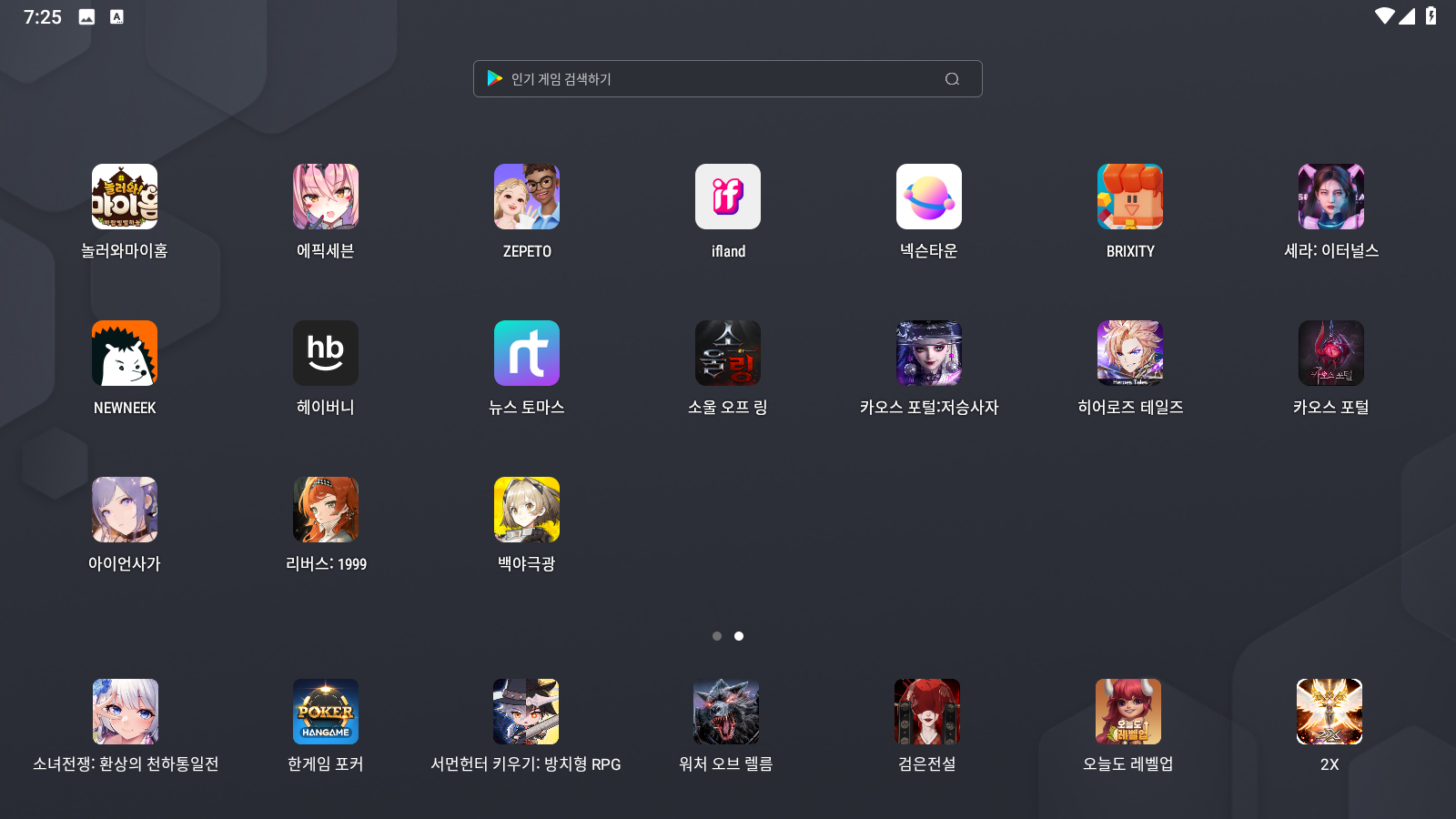1456x819 pixels.
Task: Open the image notification in status bar
Action: pyautogui.click(x=86, y=16)
